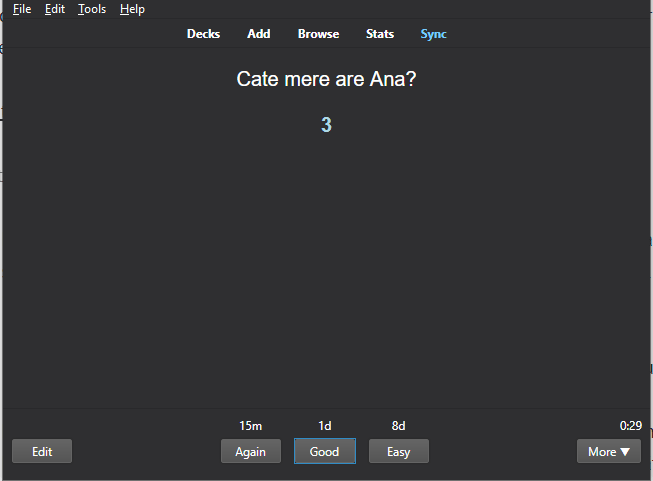This screenshot has width=653, height=481.
Task: Go to the Decks screen
Action: 203,34
